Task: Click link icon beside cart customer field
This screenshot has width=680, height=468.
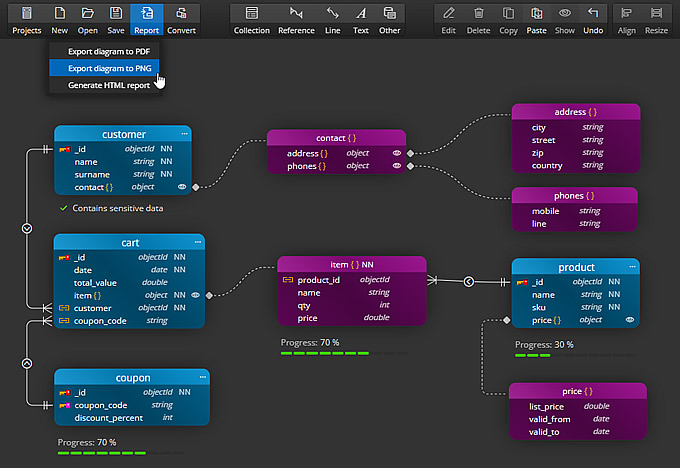Action: [x=64, y=308]
